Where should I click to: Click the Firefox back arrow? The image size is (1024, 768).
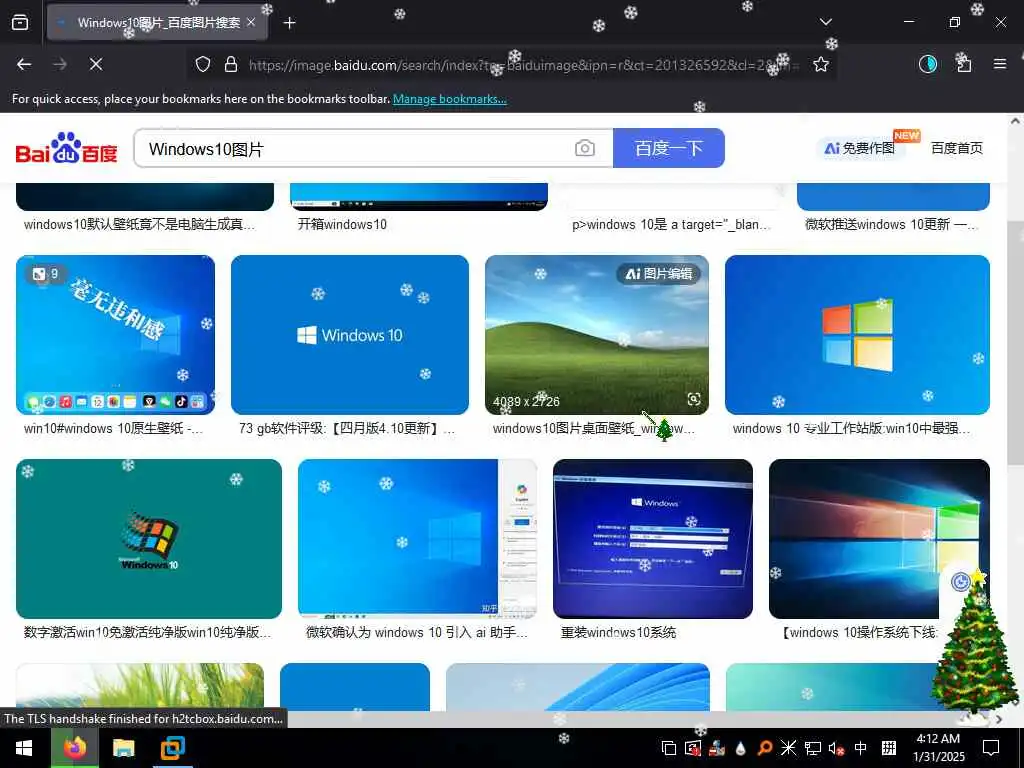coord(24,64)
